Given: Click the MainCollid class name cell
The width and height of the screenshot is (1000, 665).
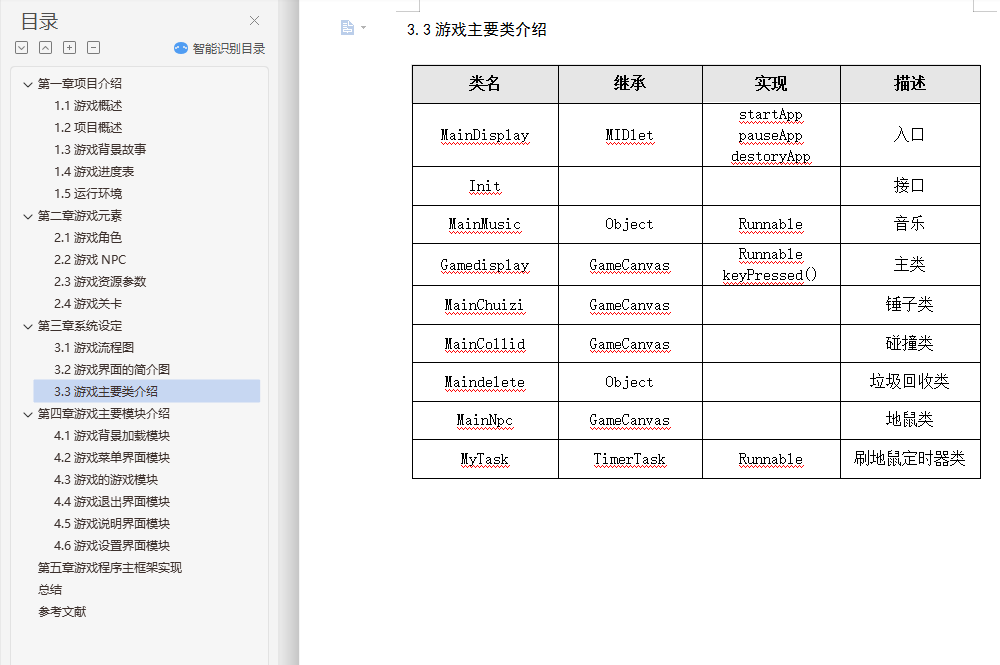Looking at the screenshot, I should 485,344.
